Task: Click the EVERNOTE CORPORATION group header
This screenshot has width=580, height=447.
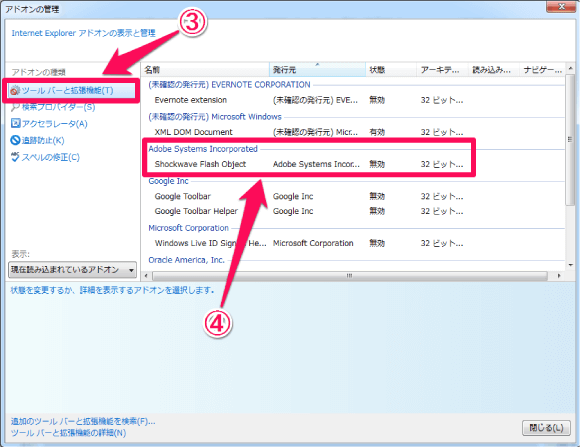Action: pyautogui.click(x=229, y=85)
